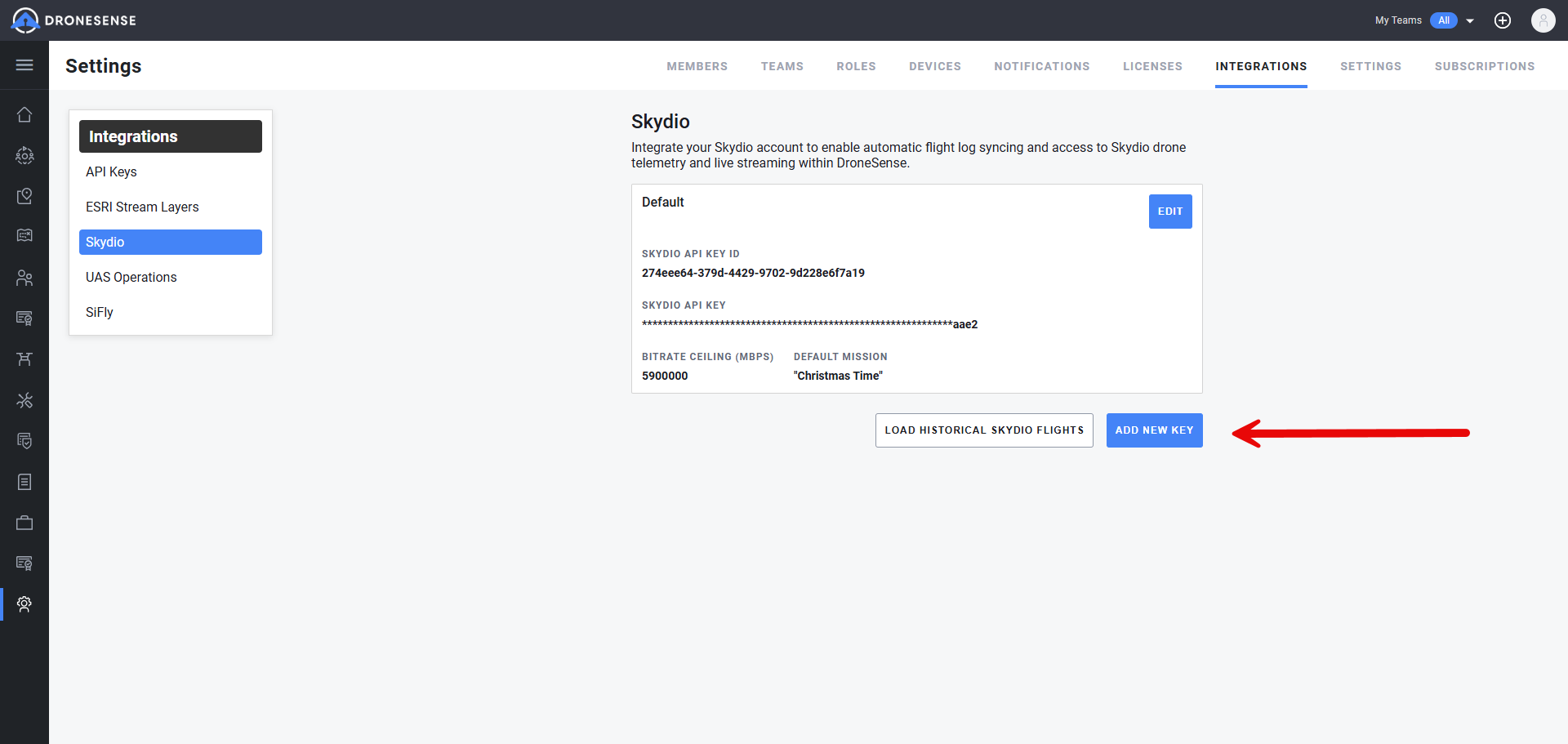This screenshot has width=1568, height=744.
Task: Open the hamburger navigation menu
Action: pos(24,65)
